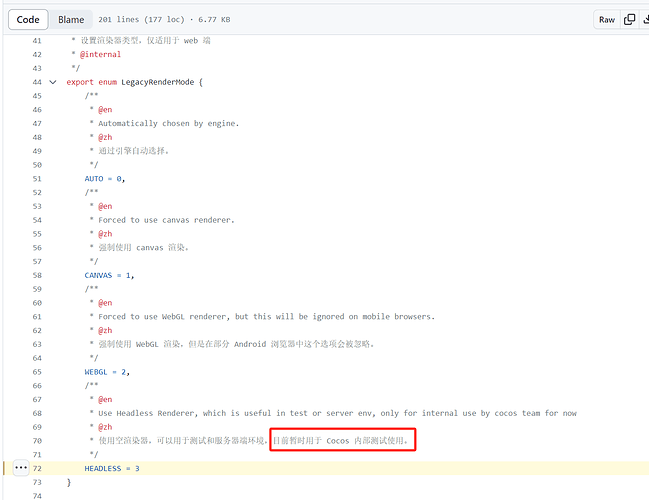Click 'CANVAS = 1,' code text
The height and width of the screenshot is (500, 649).
[109, 275]
